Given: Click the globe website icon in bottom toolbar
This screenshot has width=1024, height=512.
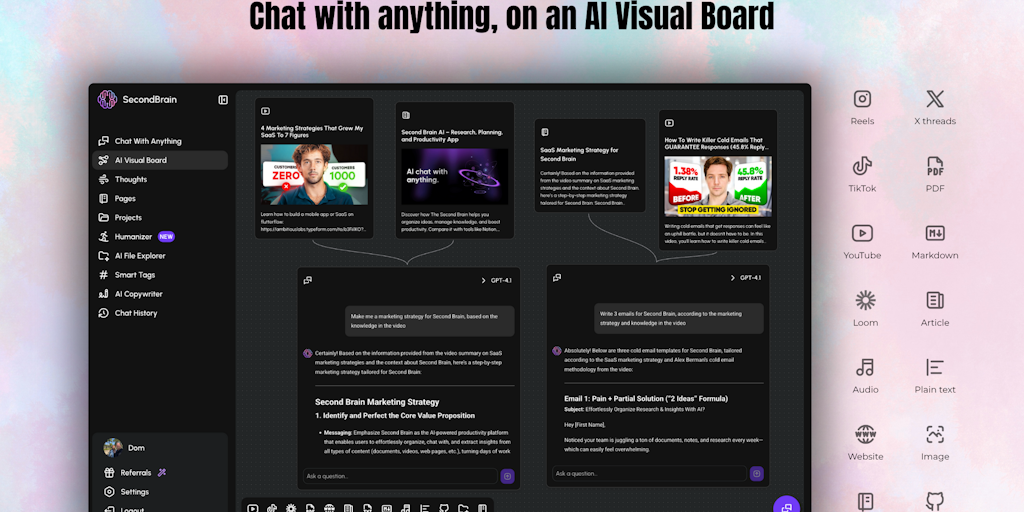Looking at the screenshot, I should tap(329, 508).
